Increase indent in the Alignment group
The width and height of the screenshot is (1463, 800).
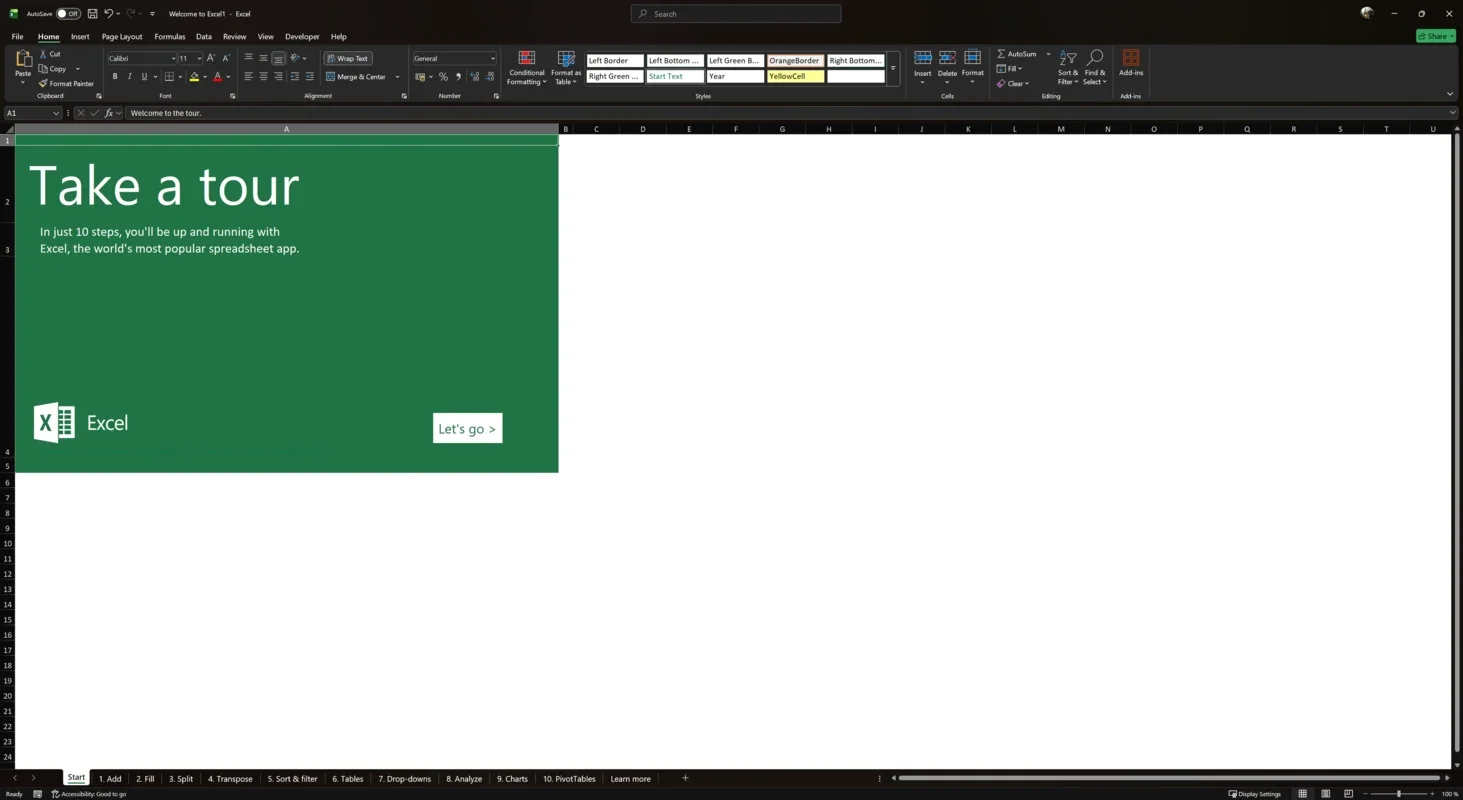[309, 77]
